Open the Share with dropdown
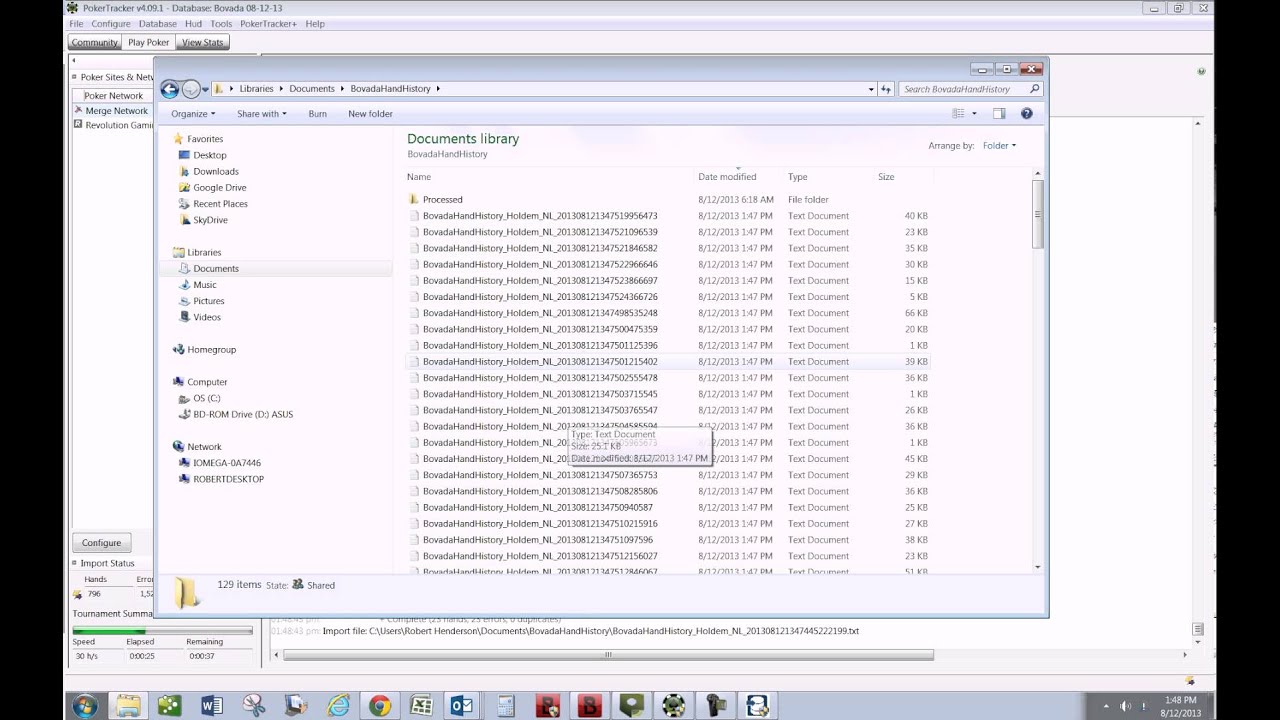The image size is (1280, 720). [x=261, y=114]
